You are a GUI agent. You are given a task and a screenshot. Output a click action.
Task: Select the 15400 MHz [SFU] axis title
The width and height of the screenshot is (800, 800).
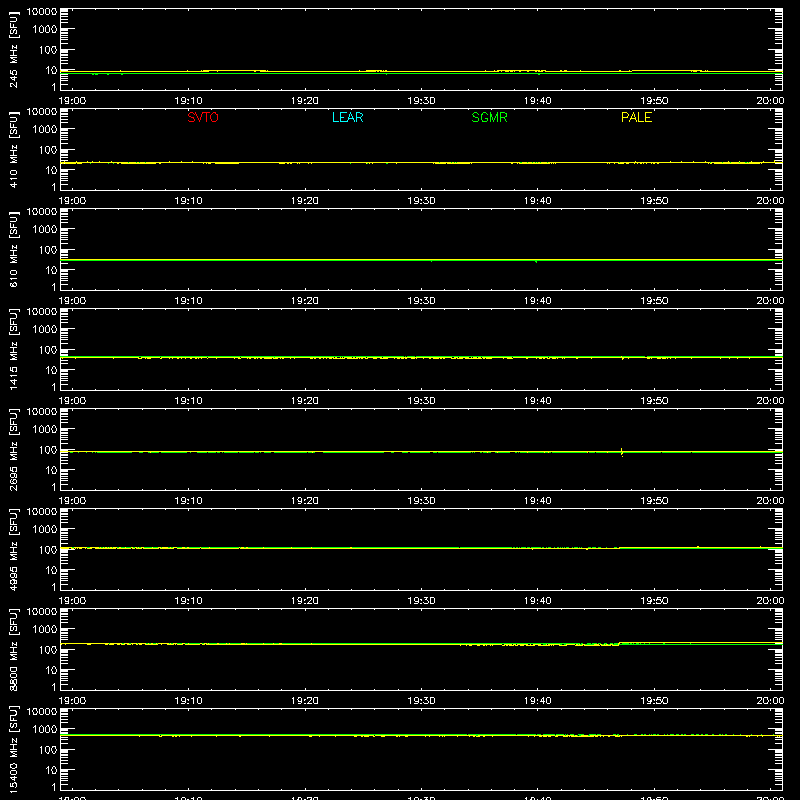point(14,750)
